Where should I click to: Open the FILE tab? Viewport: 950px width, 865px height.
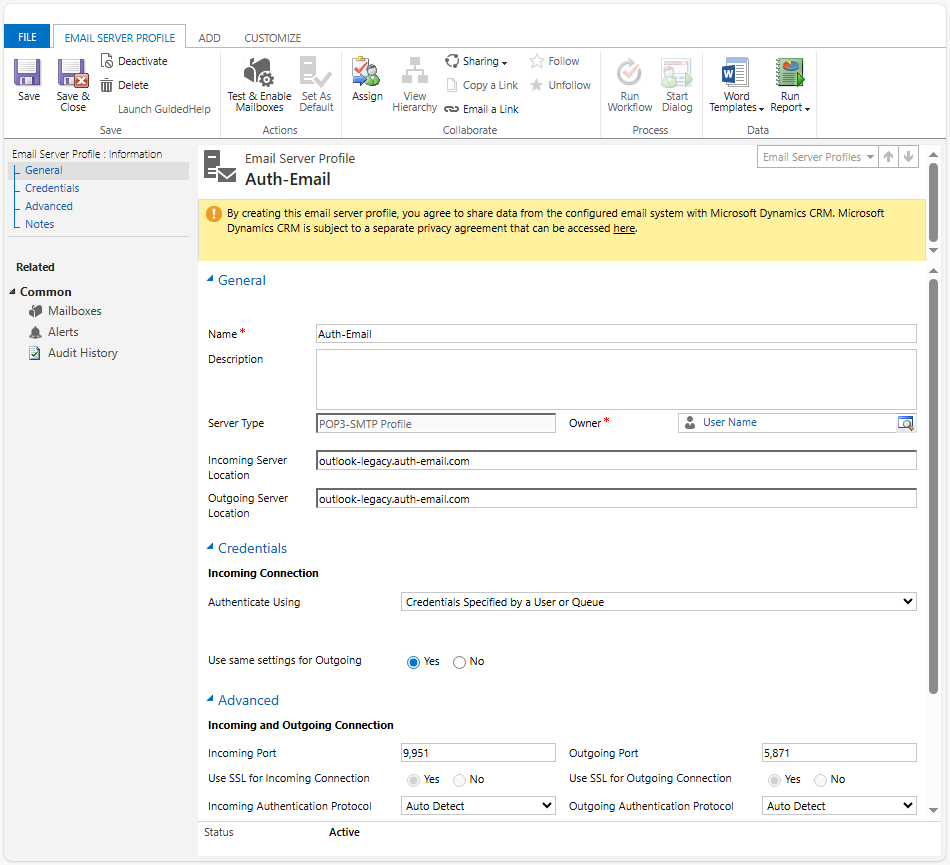(x=26, y=35)
